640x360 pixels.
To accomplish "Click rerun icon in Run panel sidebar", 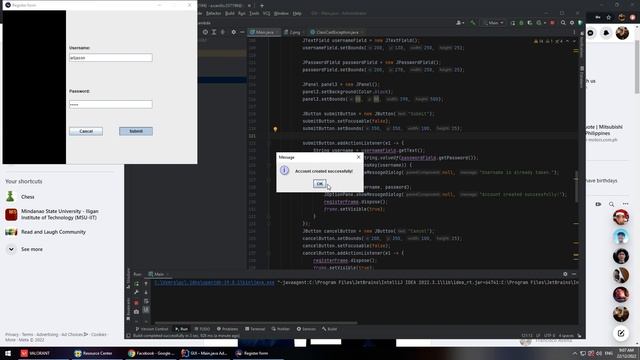I will (136, 283).
